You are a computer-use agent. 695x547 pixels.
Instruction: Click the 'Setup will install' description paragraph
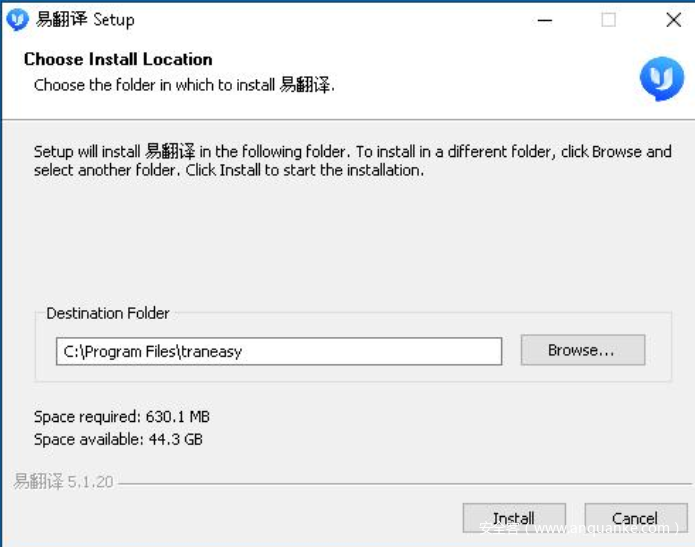click(352, 161)
